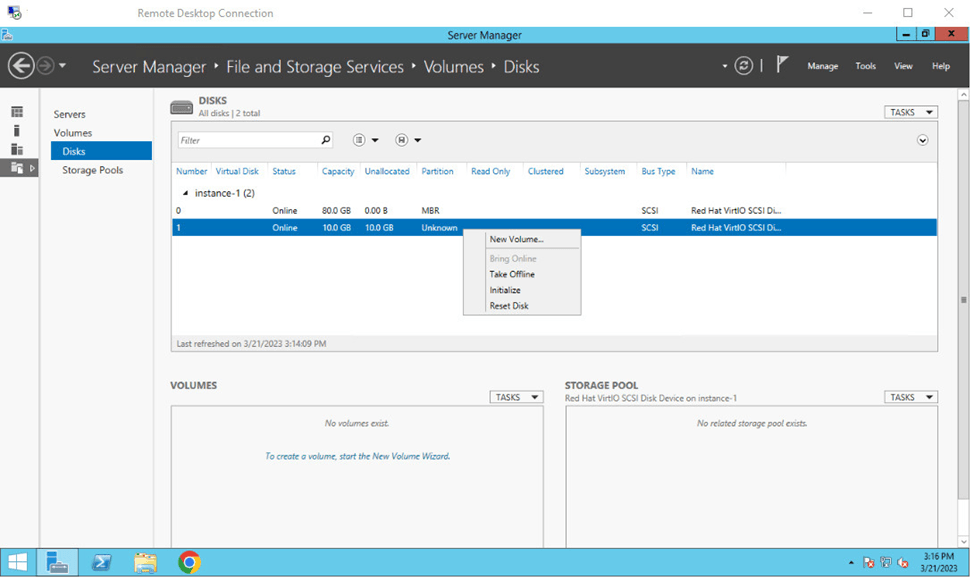Click the filter search magnifier icon
Screen dimensions: 974x581
pyautogui.click(x=325, y=140)
